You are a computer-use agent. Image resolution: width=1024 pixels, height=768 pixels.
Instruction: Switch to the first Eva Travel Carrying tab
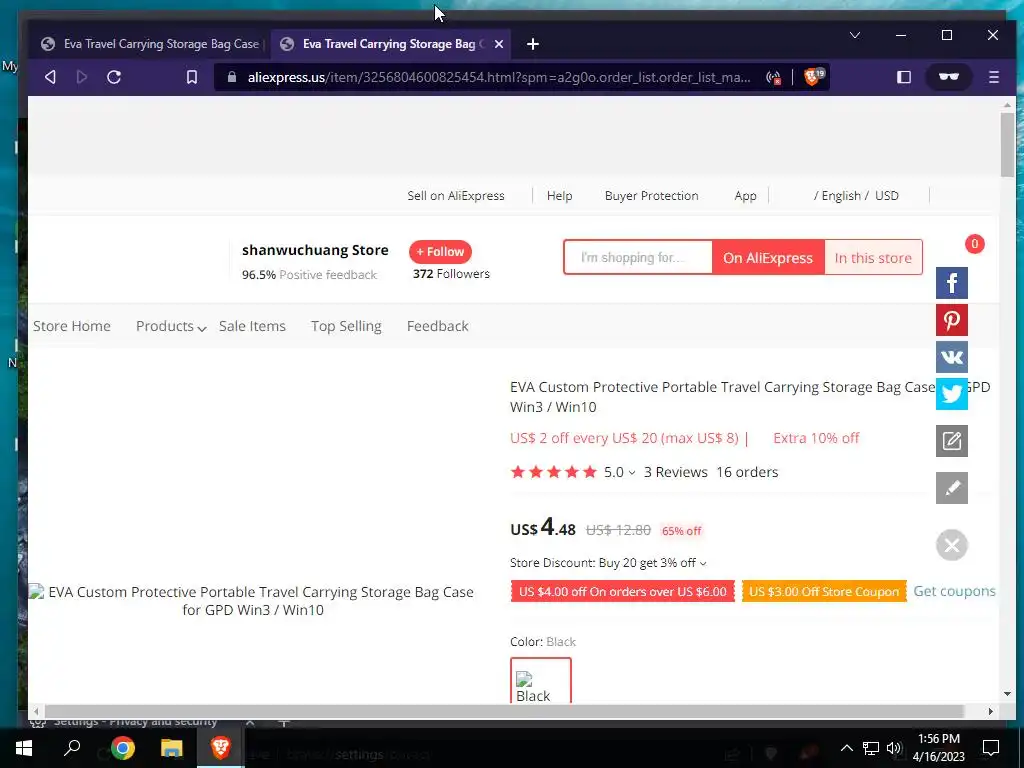click(152, 44)
